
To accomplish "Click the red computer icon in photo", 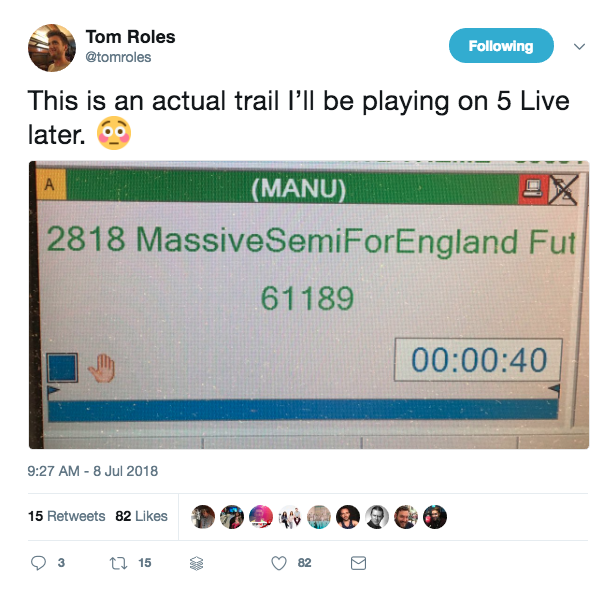I will (533, 189).
